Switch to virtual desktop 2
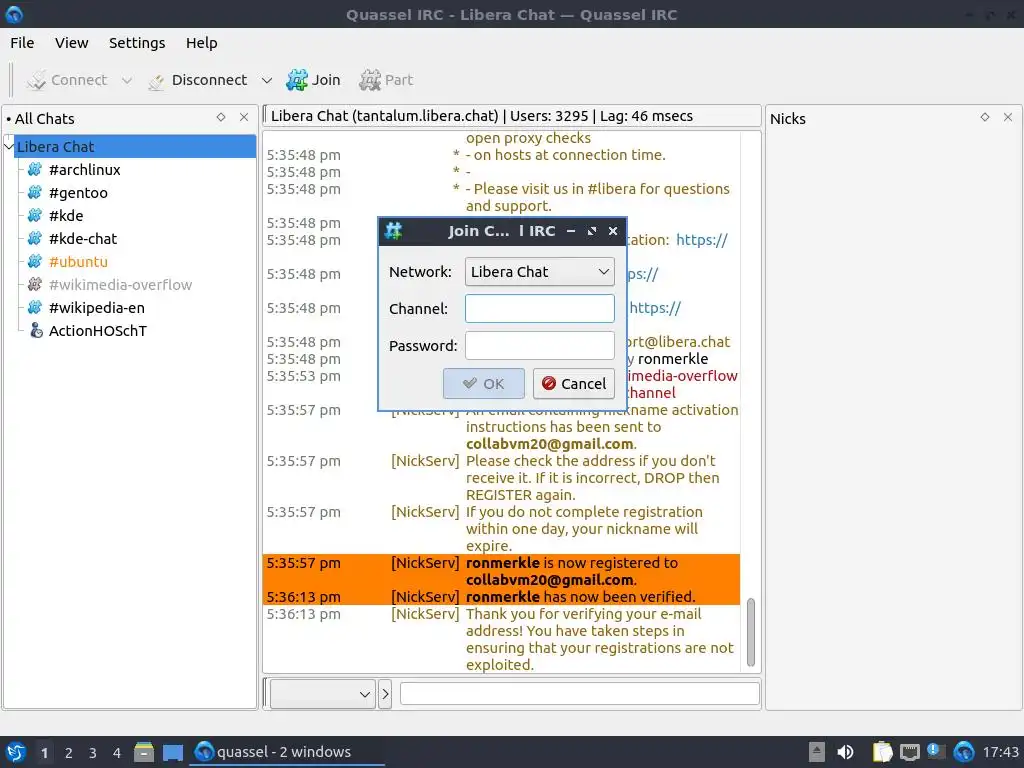Viewport: 1024px width, 768px height. click(x=69, y=753)
